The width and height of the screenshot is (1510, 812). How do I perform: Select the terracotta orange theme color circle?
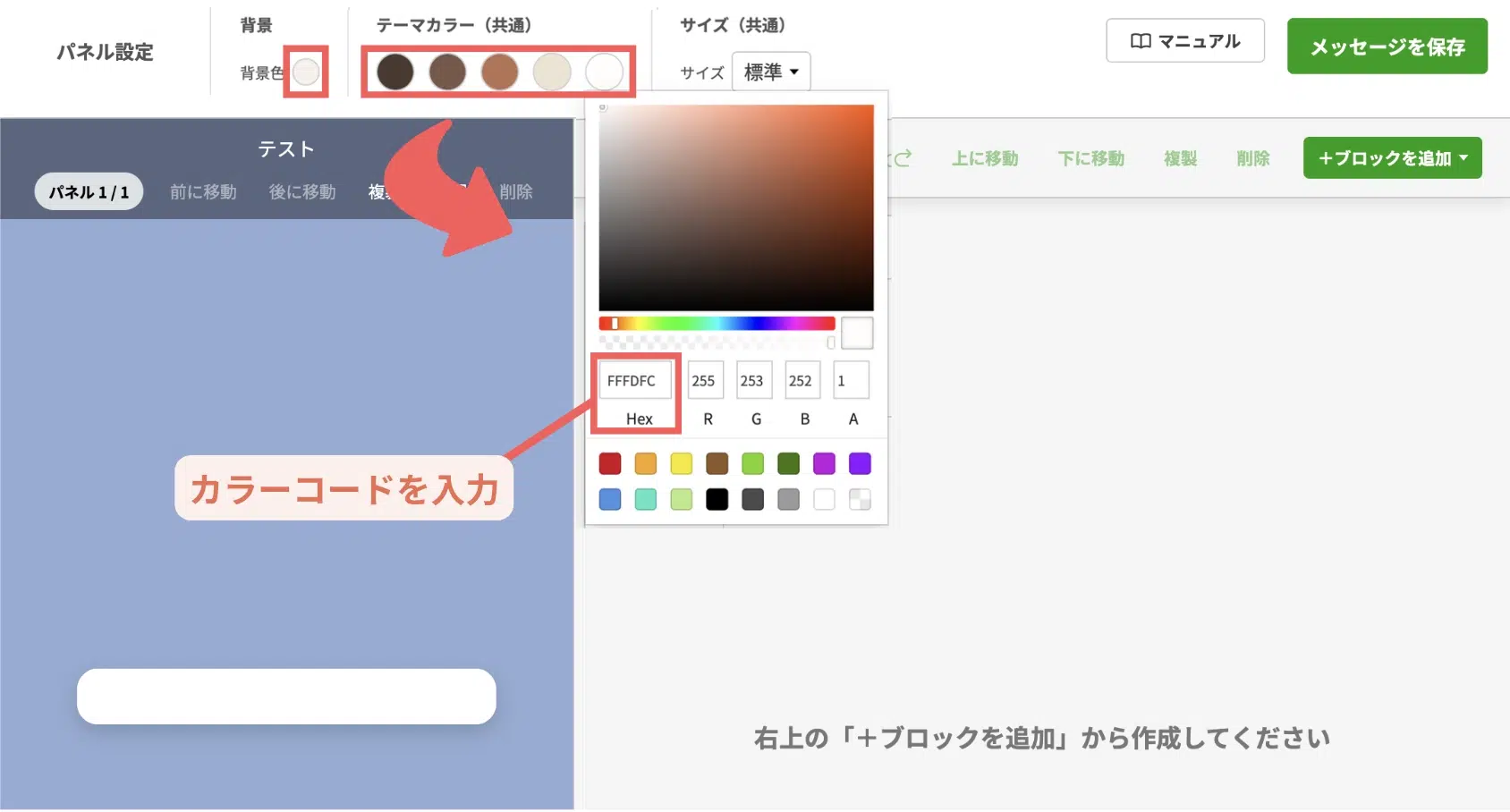500,72
